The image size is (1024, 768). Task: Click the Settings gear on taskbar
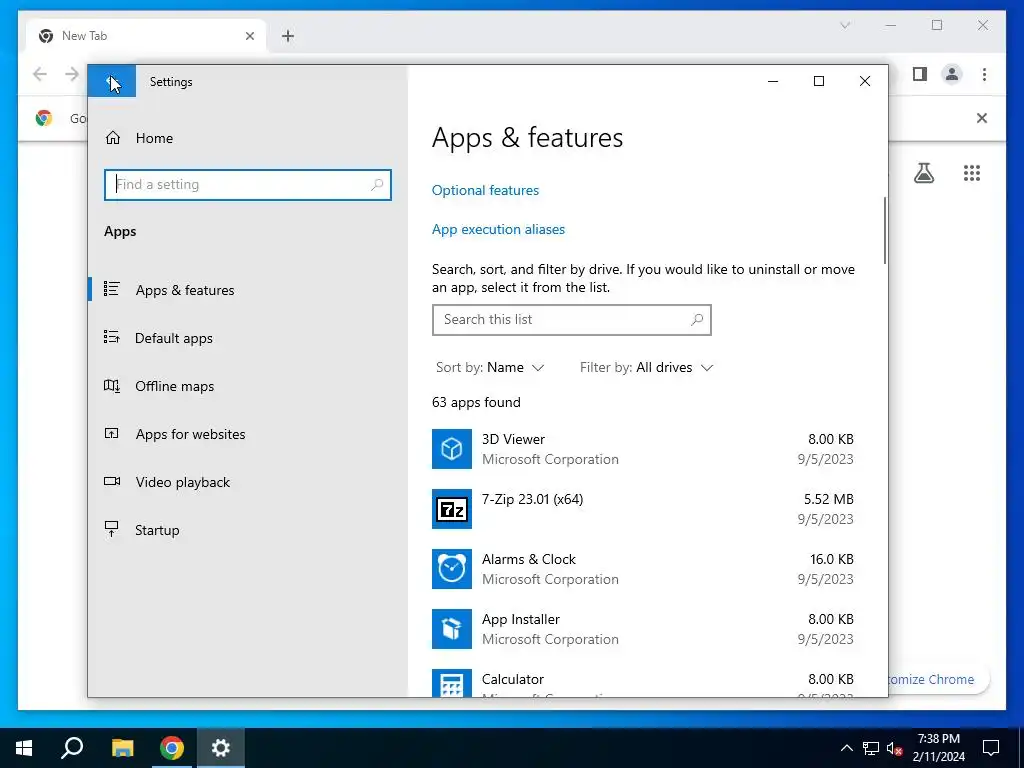(x=221, y=748)
